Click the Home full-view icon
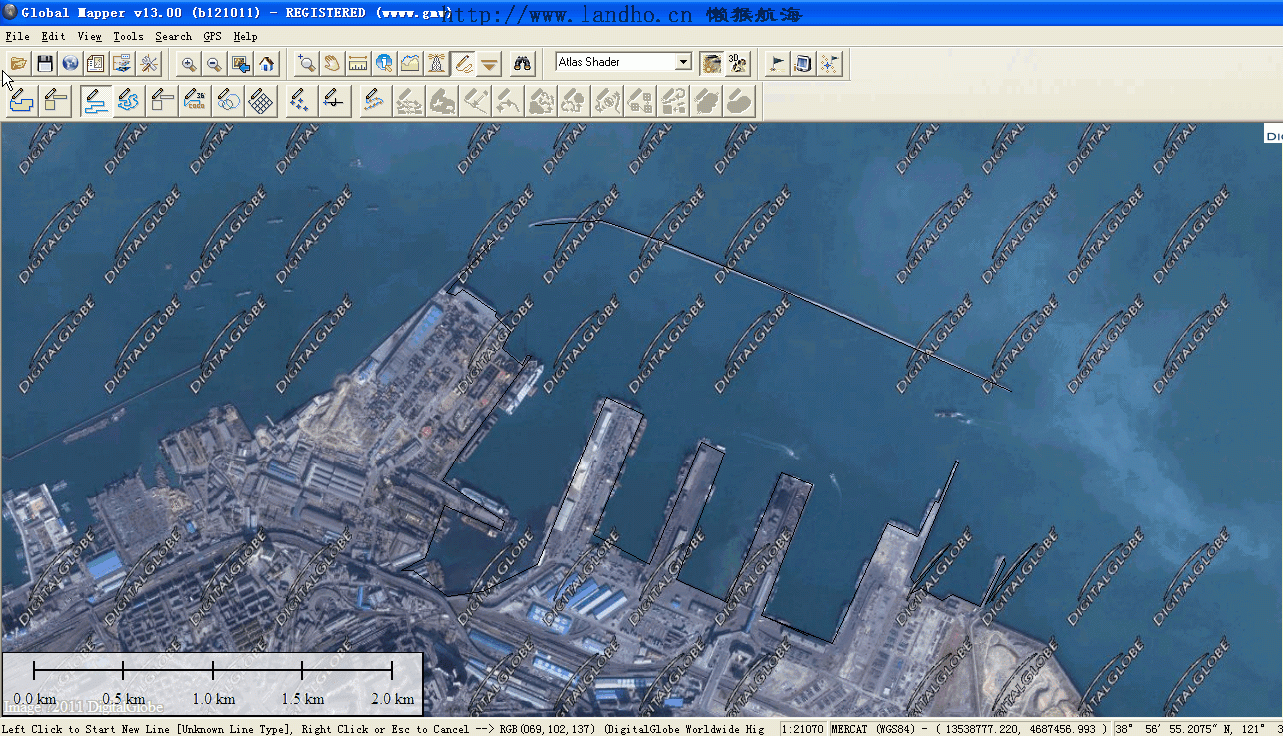The image size is (1283, 736). click(x=266, y=64)
